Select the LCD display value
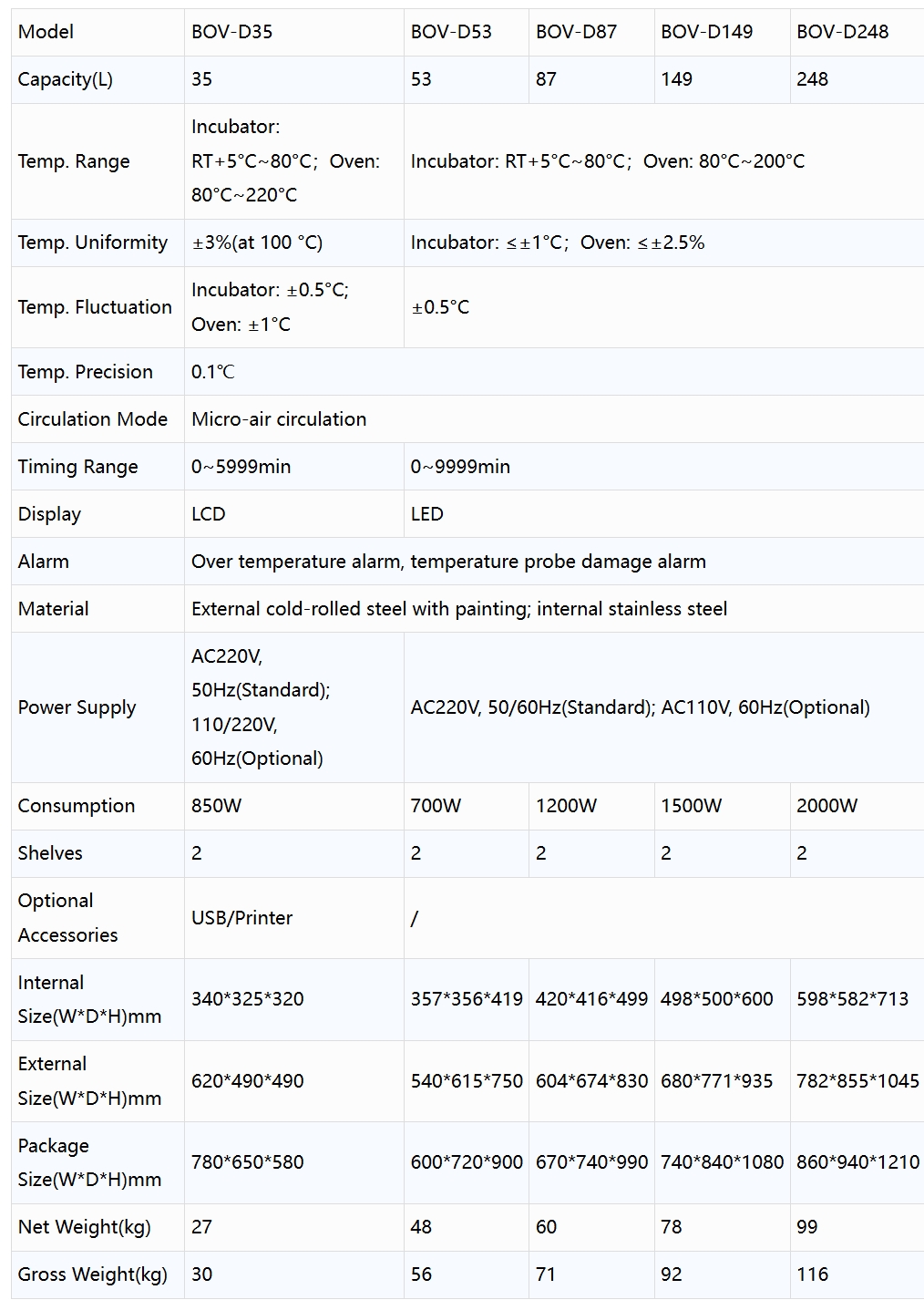Screen dimensions: 924x1300 coord(208,514)
